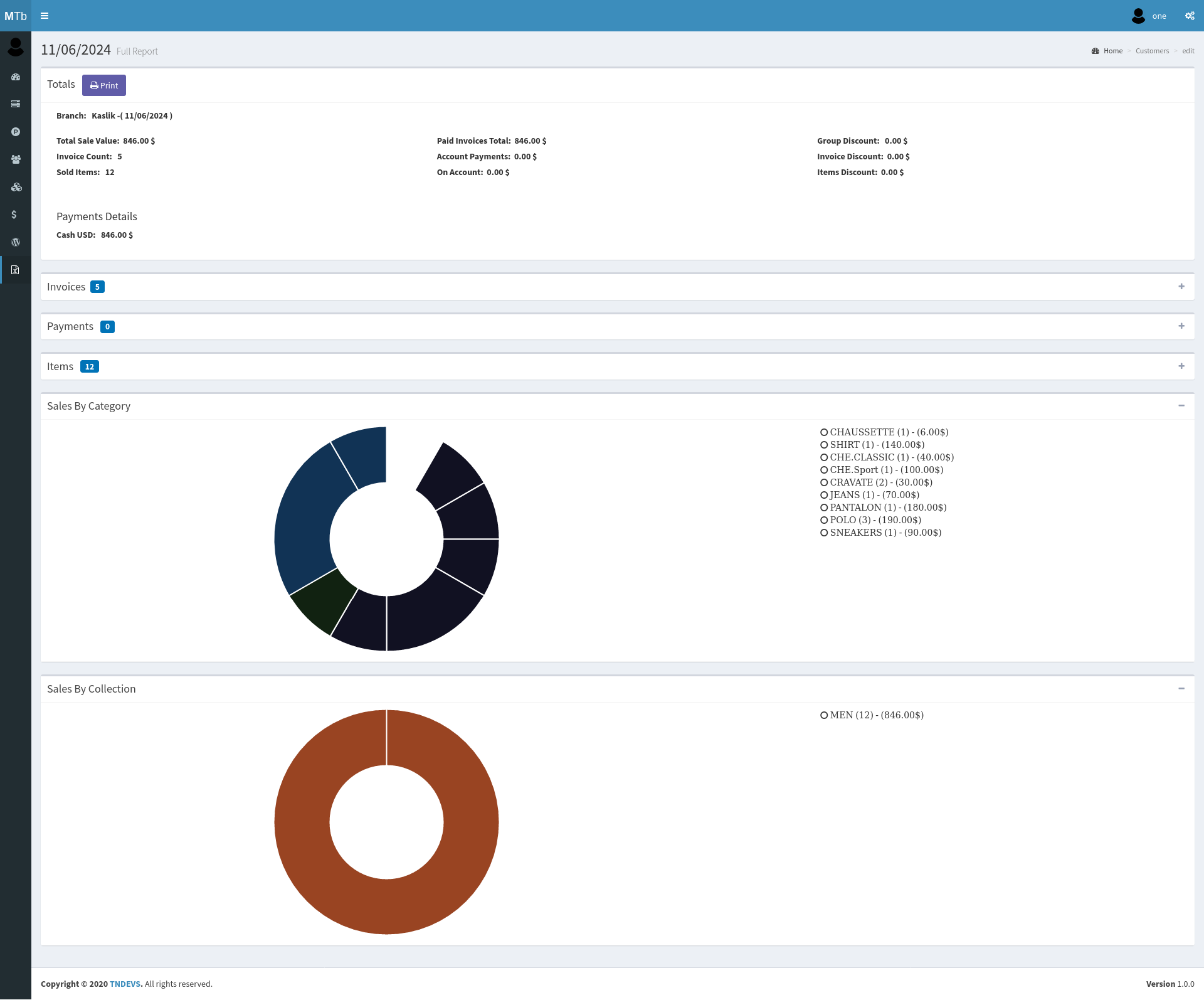Toggle PANTALON legend entry
Screen dimensions: 1204x1000
coord(884,508)
